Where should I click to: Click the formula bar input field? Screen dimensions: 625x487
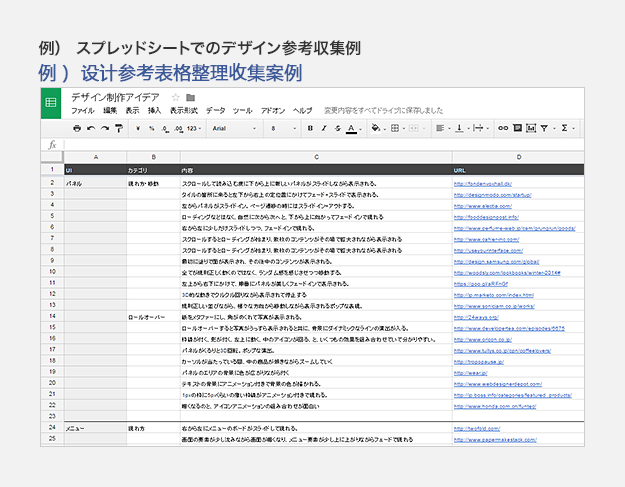(x=324, y=145)
